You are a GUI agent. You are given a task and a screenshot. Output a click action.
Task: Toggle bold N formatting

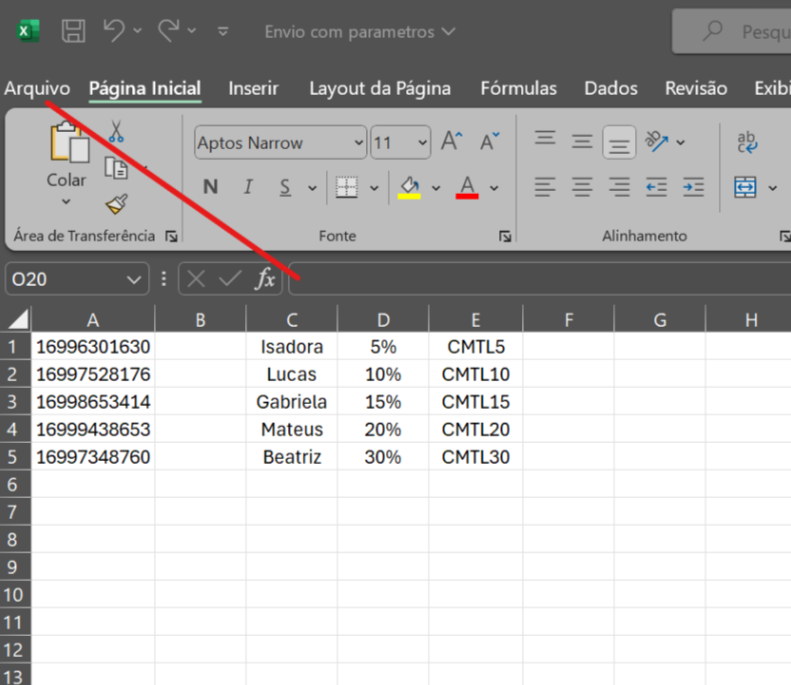click(210, 187)
